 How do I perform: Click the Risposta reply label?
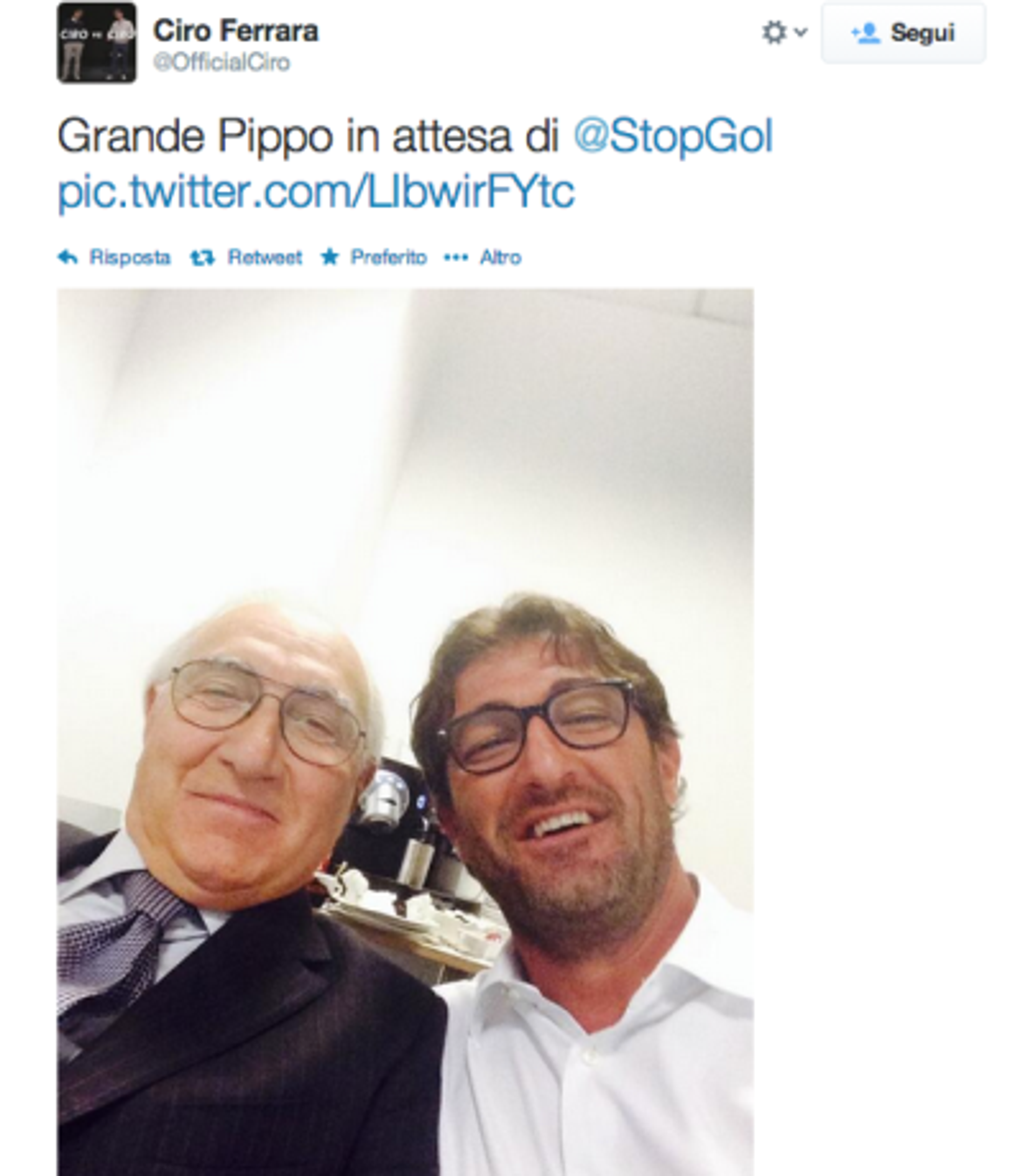click(130, 257)
